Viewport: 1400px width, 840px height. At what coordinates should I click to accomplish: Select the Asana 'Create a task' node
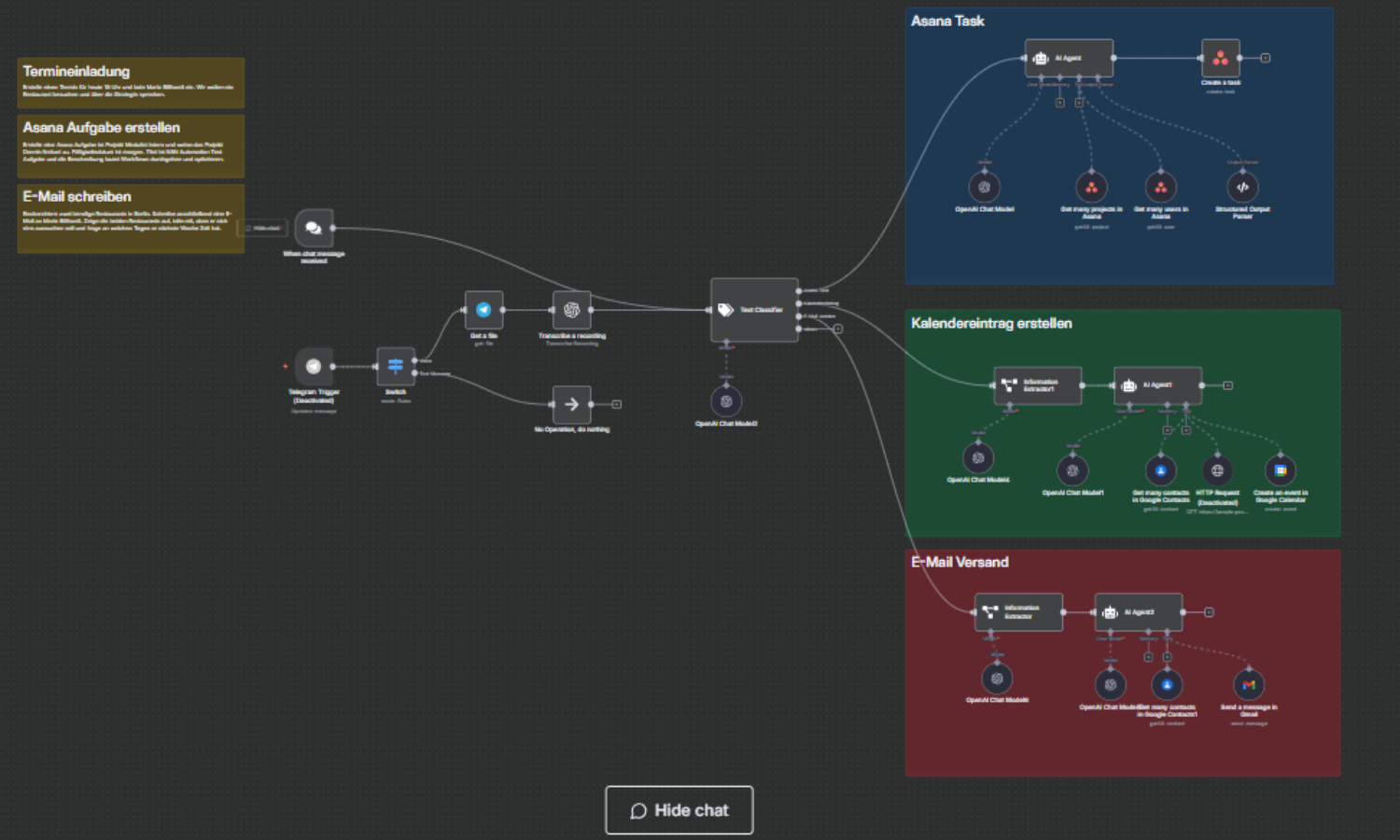point(1220,58)
